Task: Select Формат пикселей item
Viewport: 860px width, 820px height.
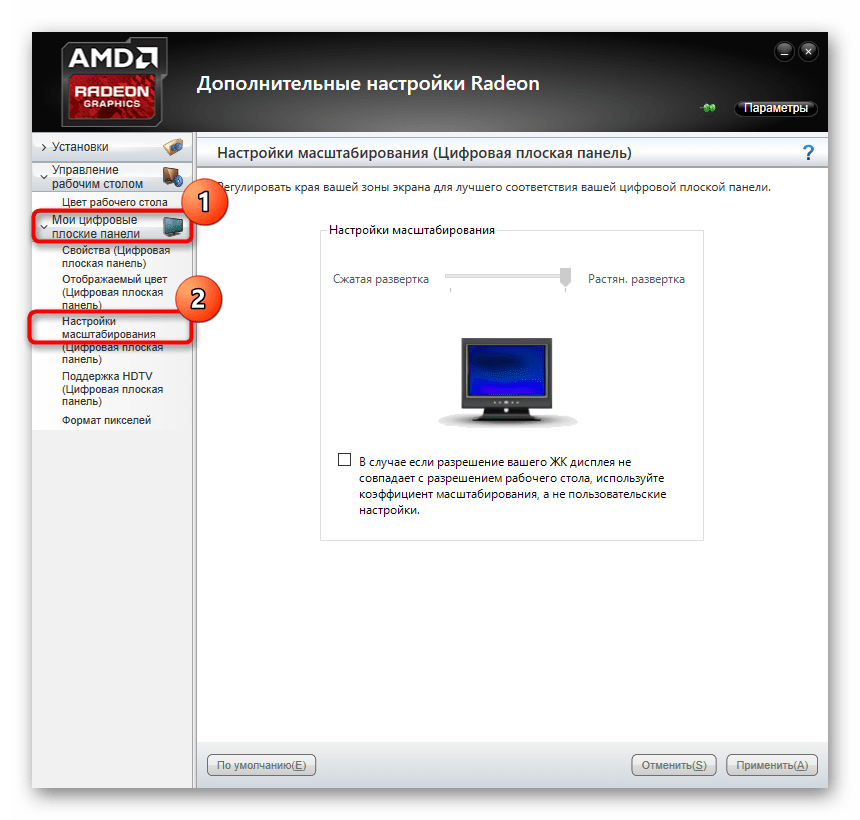Action: point(106,420)
